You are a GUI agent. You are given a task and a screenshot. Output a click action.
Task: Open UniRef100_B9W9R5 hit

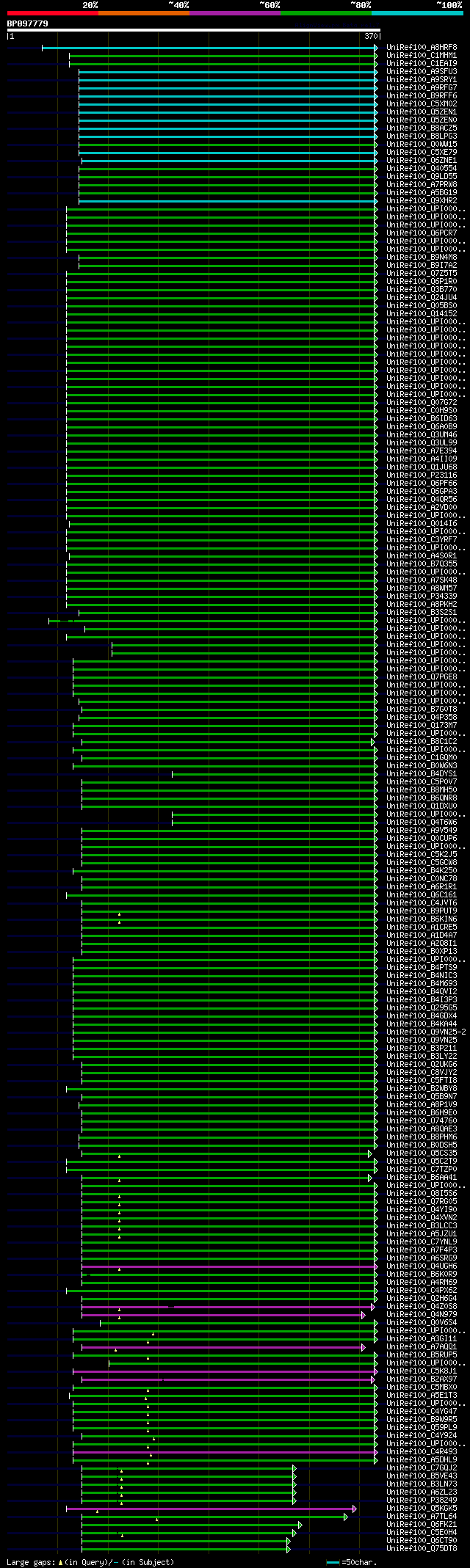pos(422,1420)
